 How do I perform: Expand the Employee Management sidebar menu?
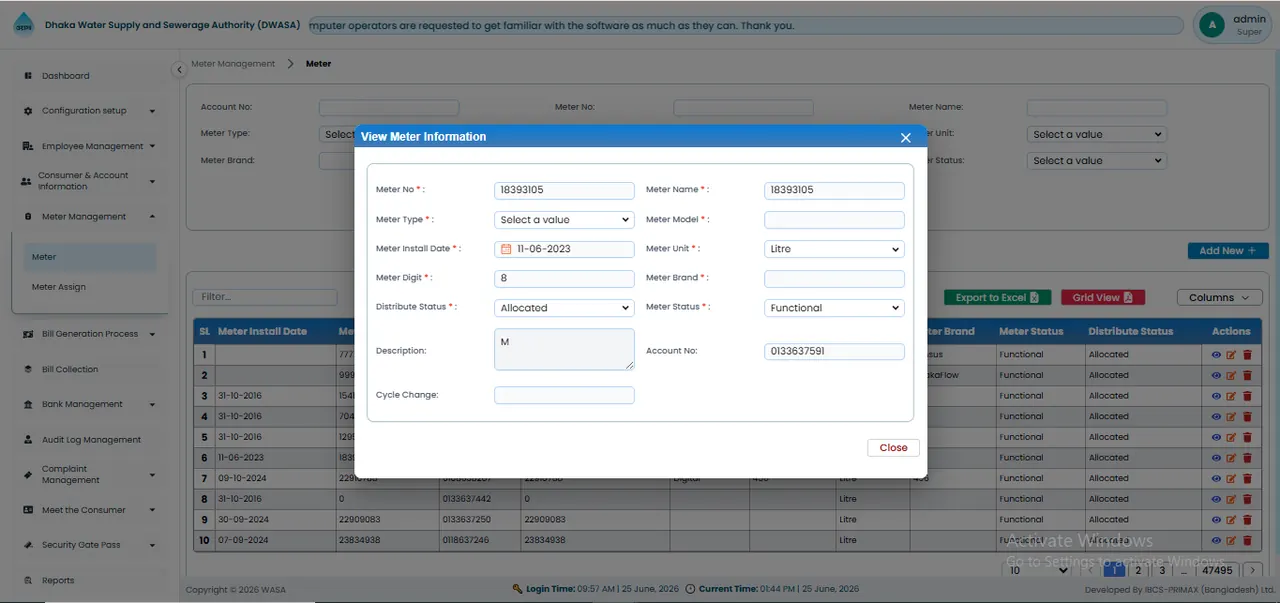[90, 146]
